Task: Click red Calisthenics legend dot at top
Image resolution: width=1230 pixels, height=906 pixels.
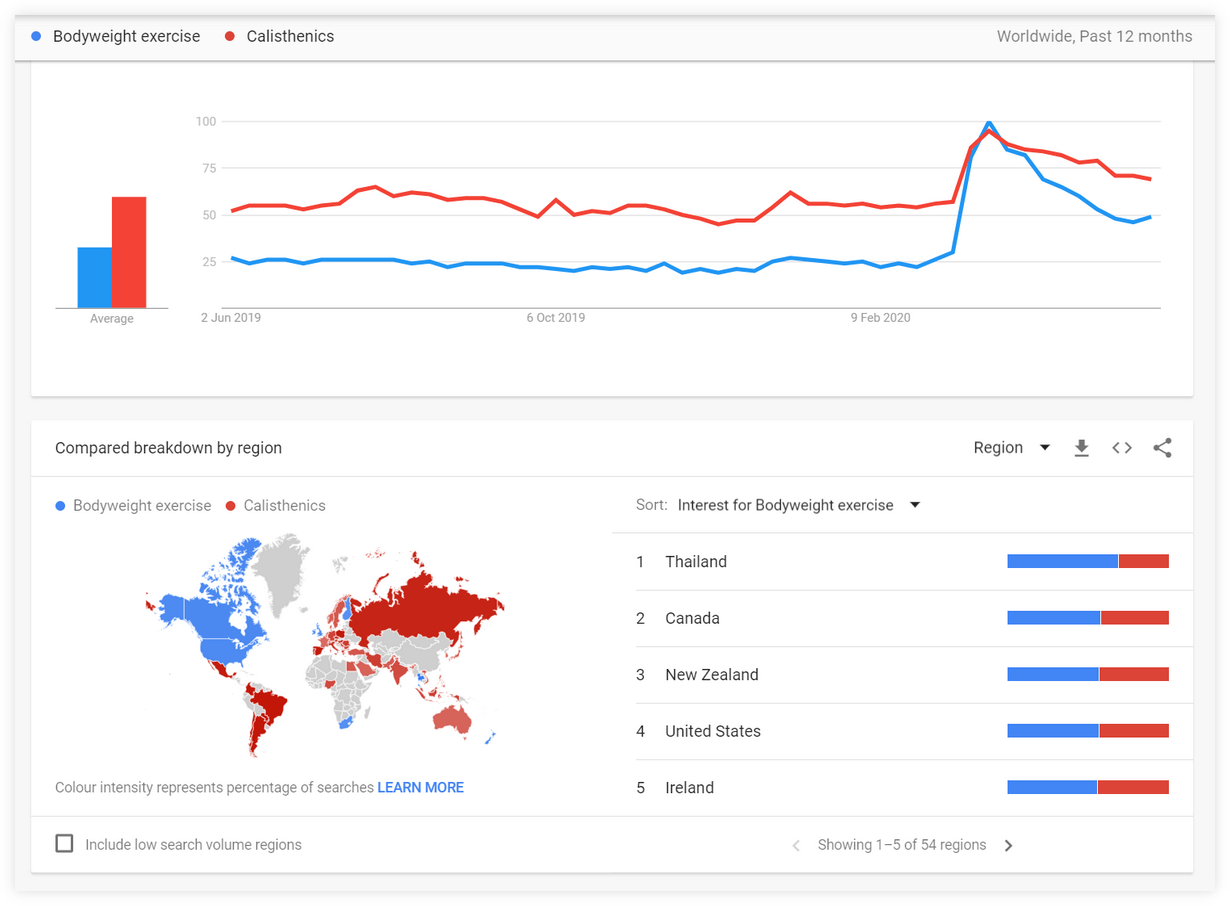Action: click(230, 36)
